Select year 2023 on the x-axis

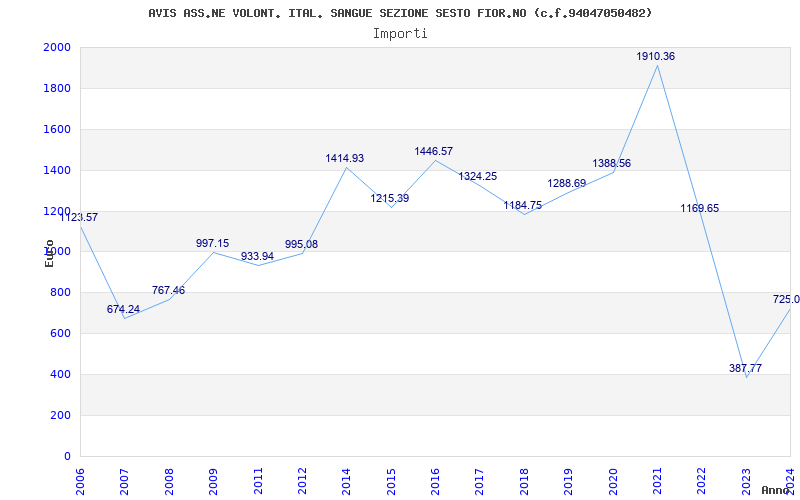click(x=746, y=479)
